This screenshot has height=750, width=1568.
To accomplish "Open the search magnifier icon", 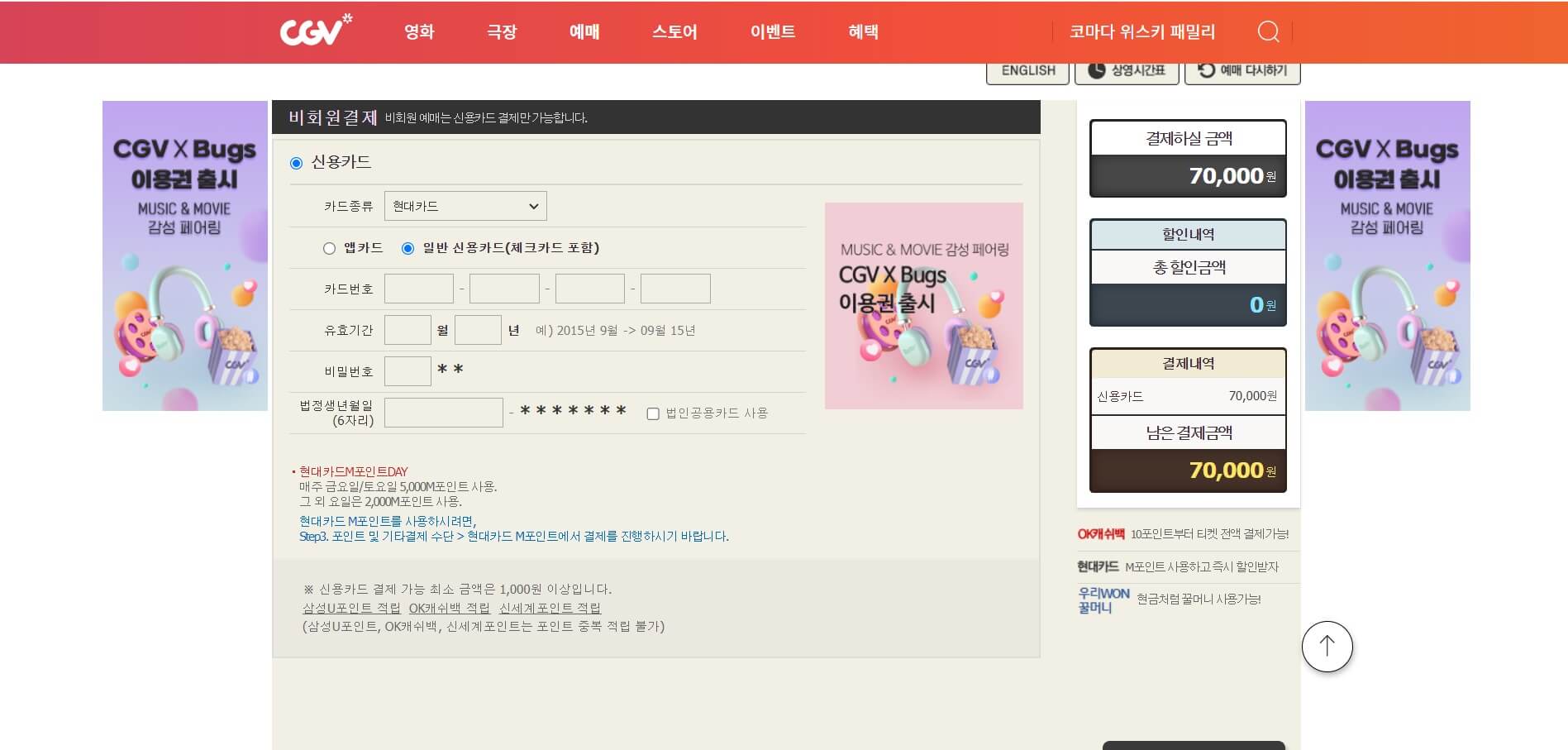I will 1268,32.
